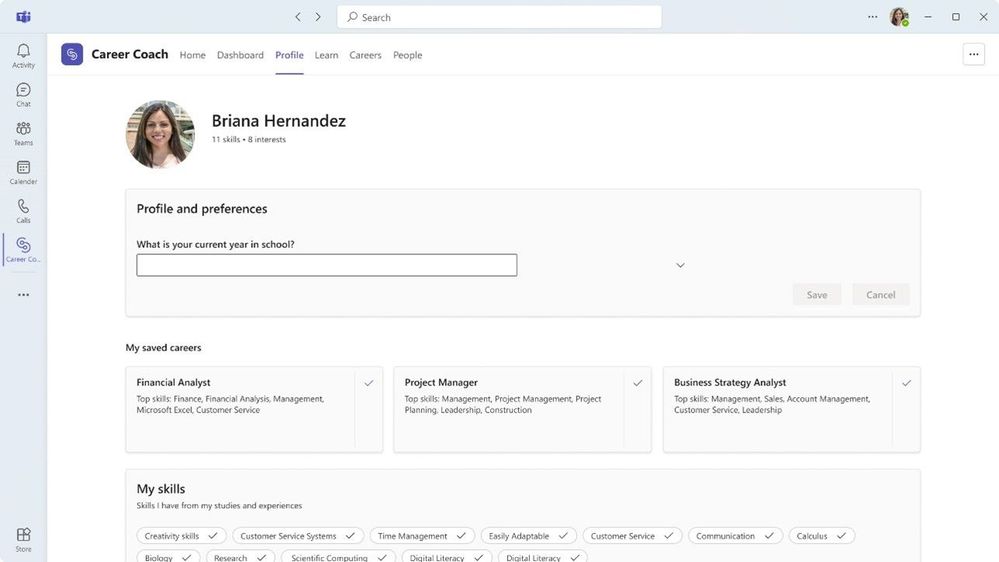Toggle the Time Management skill chip

pos(422,536)
